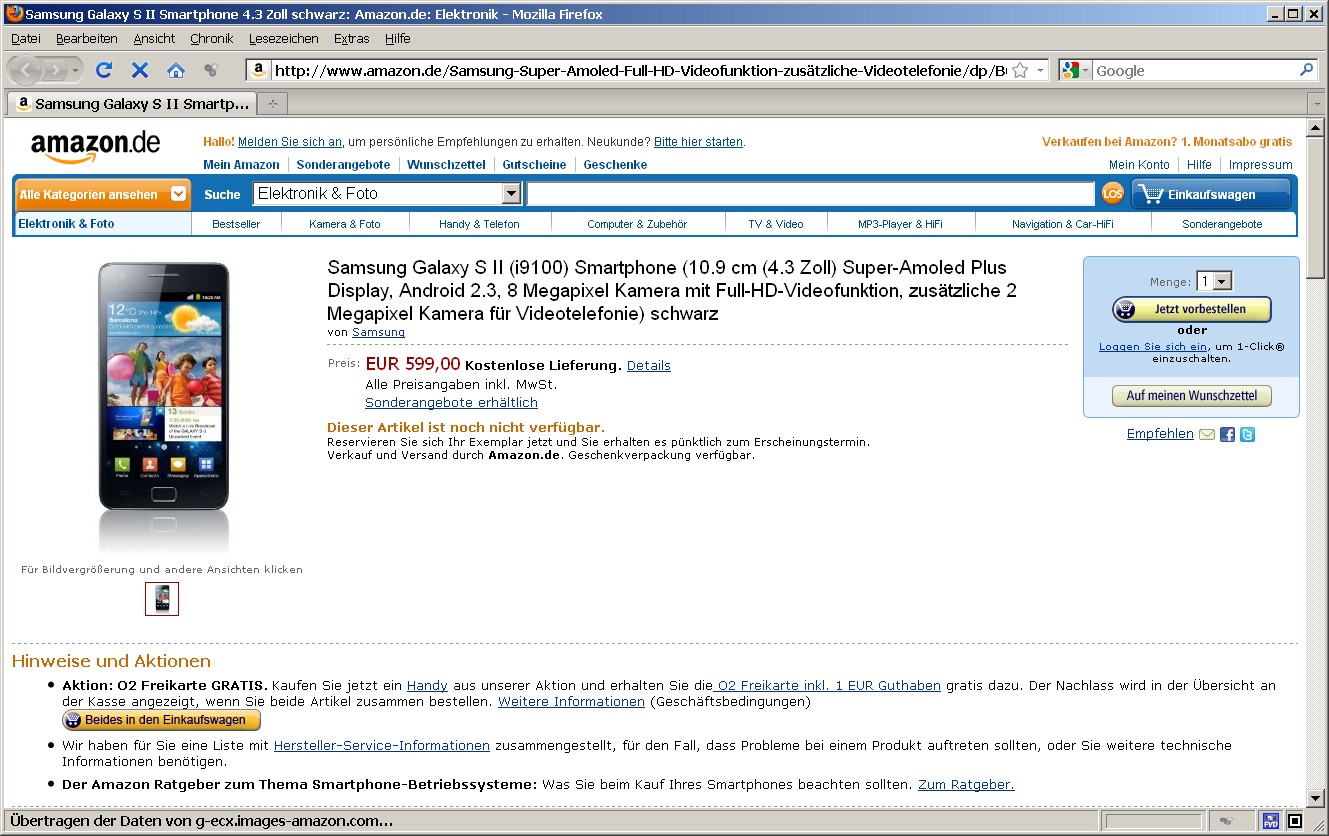The height and width of the screenshot is (836, 1329).
Task: Open the Geschenke header link
Action: click(615, 165)
